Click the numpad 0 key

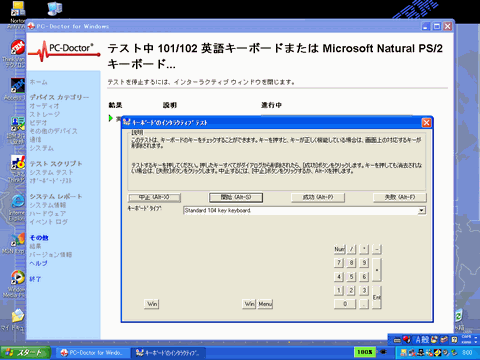[345, 304]
